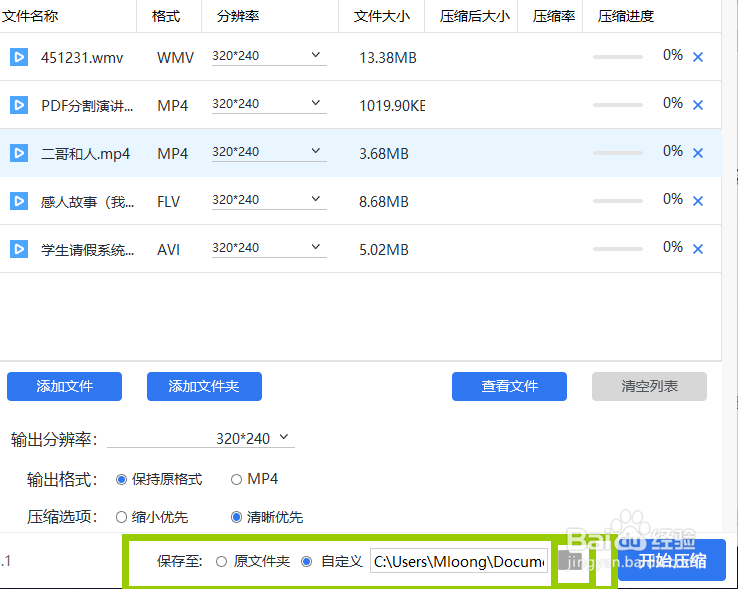This screenshot has height=589, width=738.
Task: Click progress bar of 学生请假系统 row
Action: click(618, 249)
